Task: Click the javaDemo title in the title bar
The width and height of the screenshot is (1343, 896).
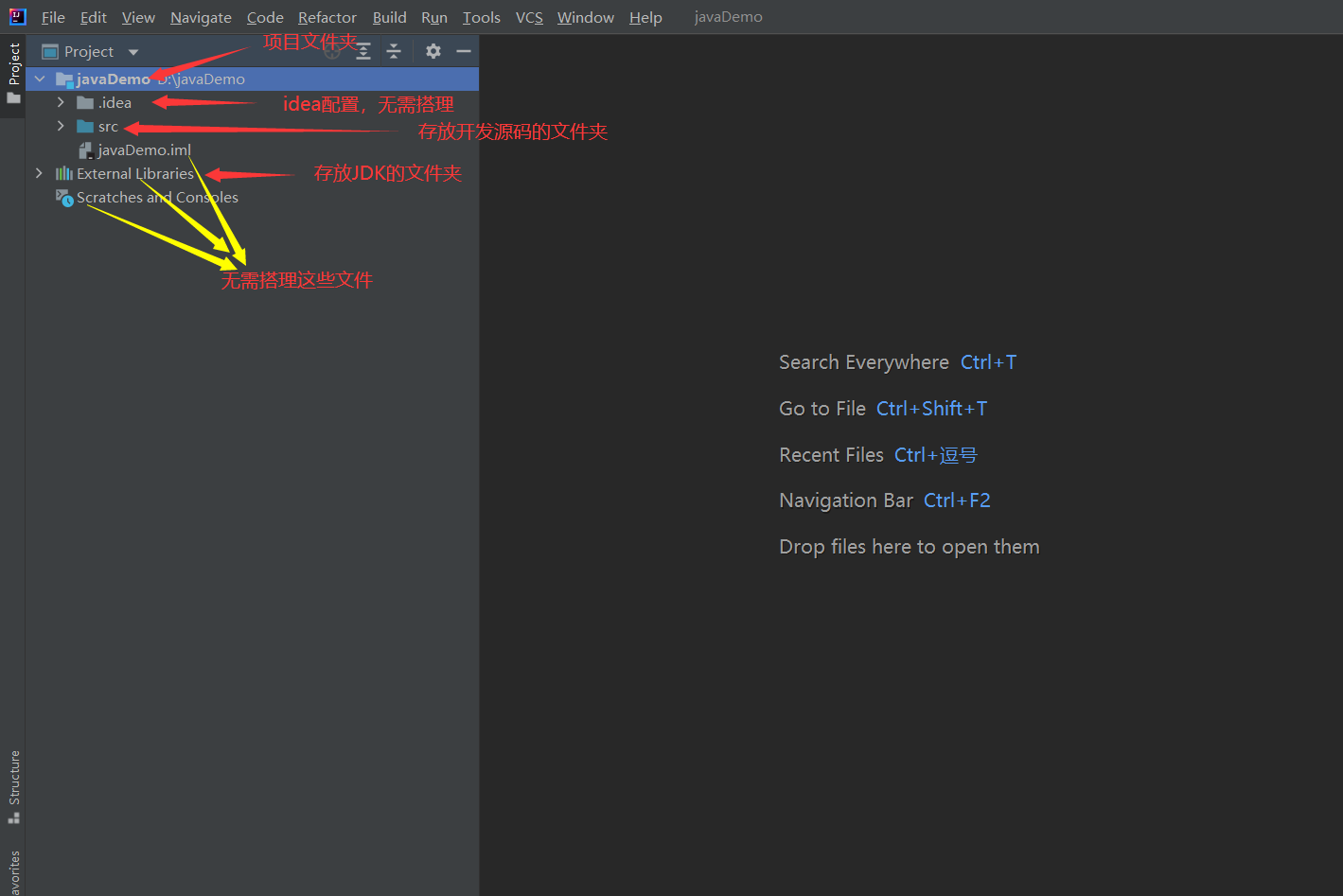Action: pyautogui.click(x=728, y=17)
